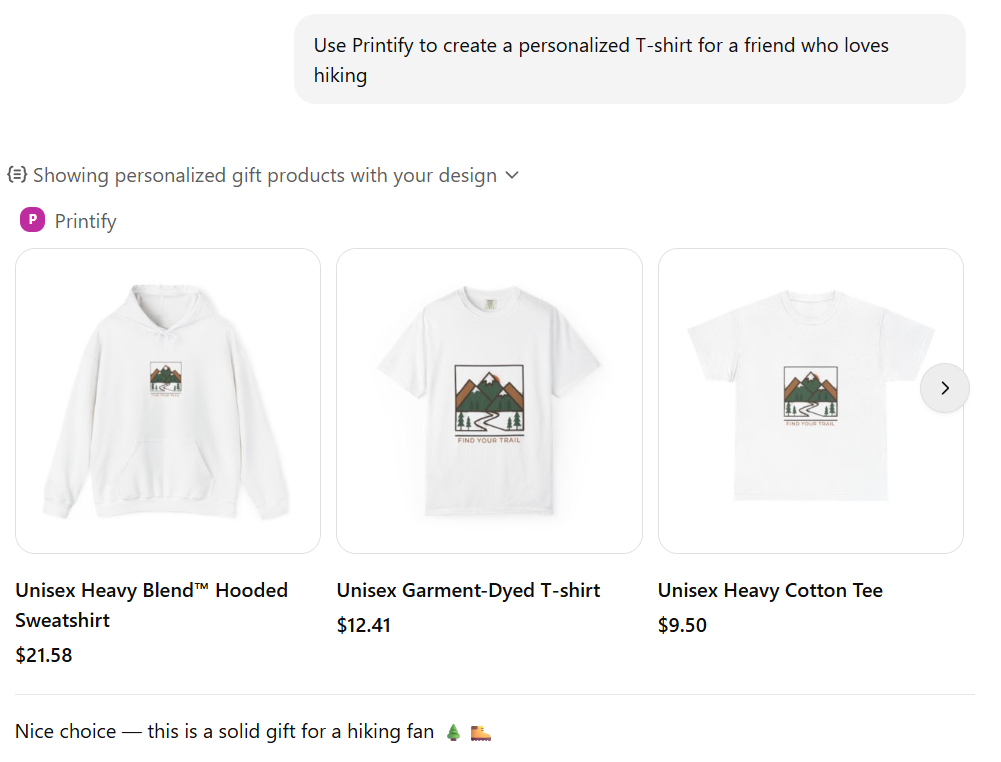Select the pink P badge next to Printify
The height and width of the screenshot is (762, 1001).
coord(31,220)
